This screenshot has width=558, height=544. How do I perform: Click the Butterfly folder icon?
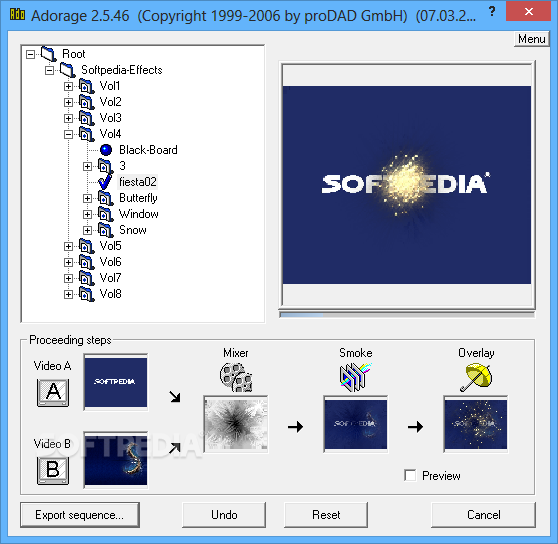coord(106,198)
